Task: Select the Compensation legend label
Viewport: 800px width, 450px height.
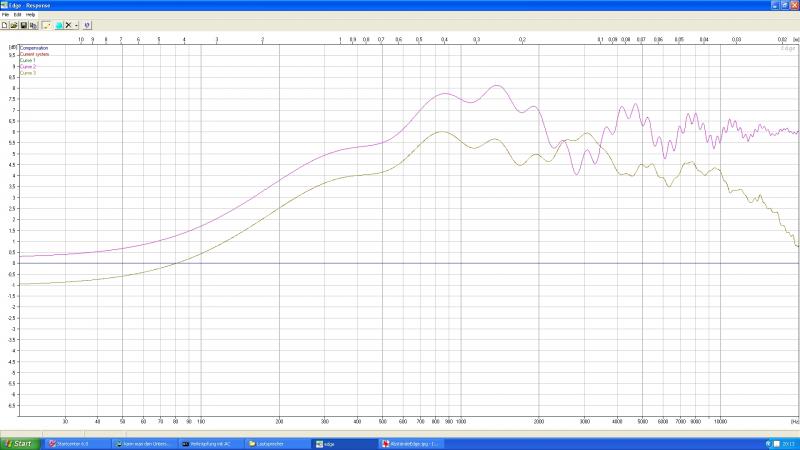Action: (34, 48)
